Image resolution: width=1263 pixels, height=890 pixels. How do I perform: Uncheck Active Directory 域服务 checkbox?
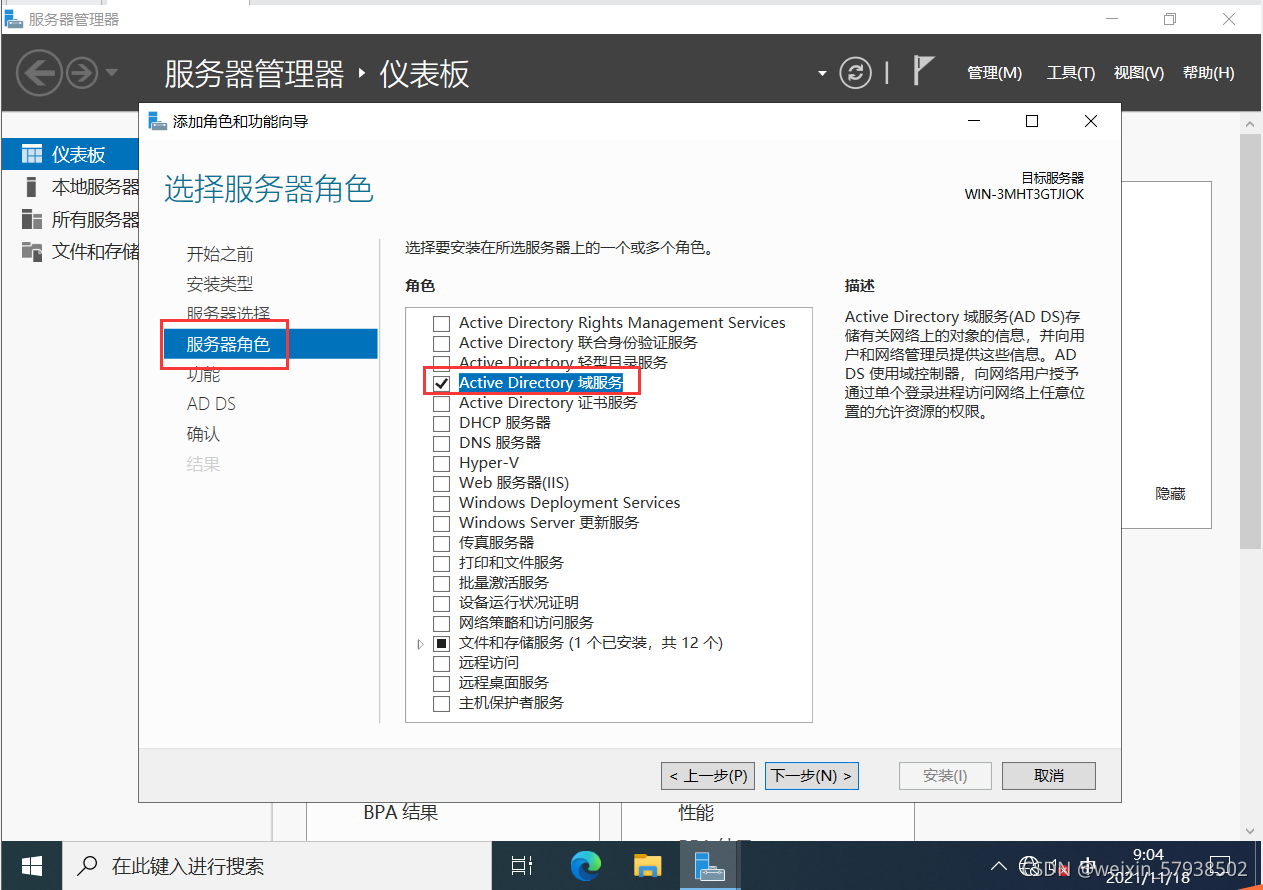click(441, 383)
